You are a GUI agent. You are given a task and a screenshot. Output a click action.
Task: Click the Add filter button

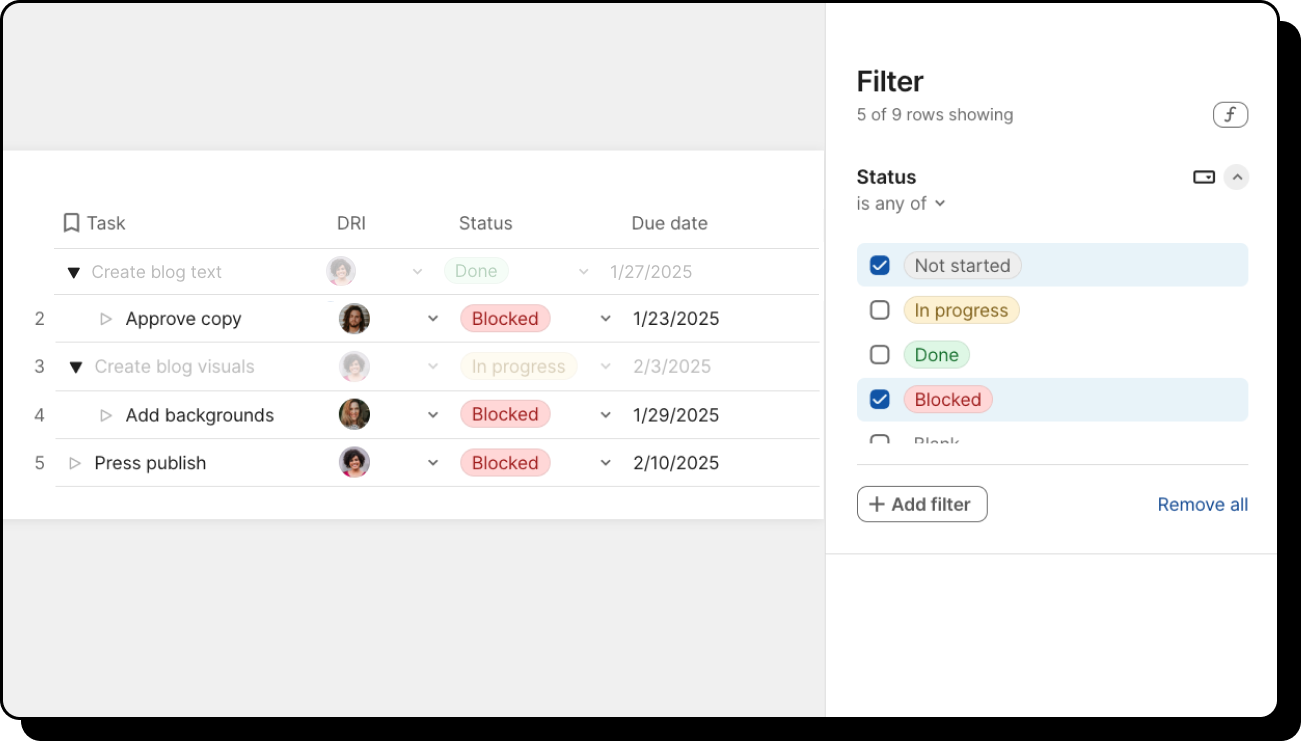(922, 504)
